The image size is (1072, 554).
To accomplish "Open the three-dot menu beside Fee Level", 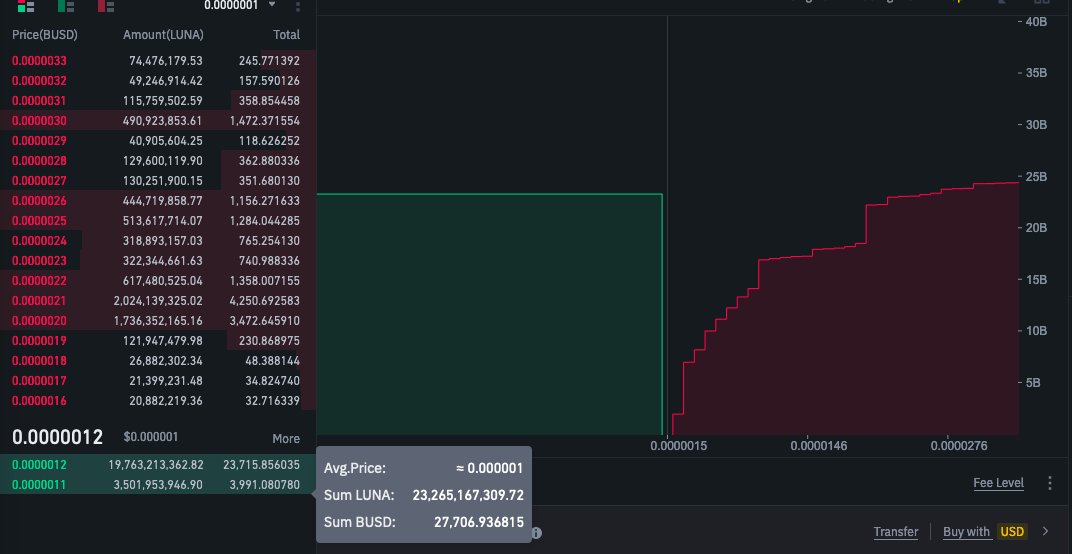I will (x=1049, y=483).
